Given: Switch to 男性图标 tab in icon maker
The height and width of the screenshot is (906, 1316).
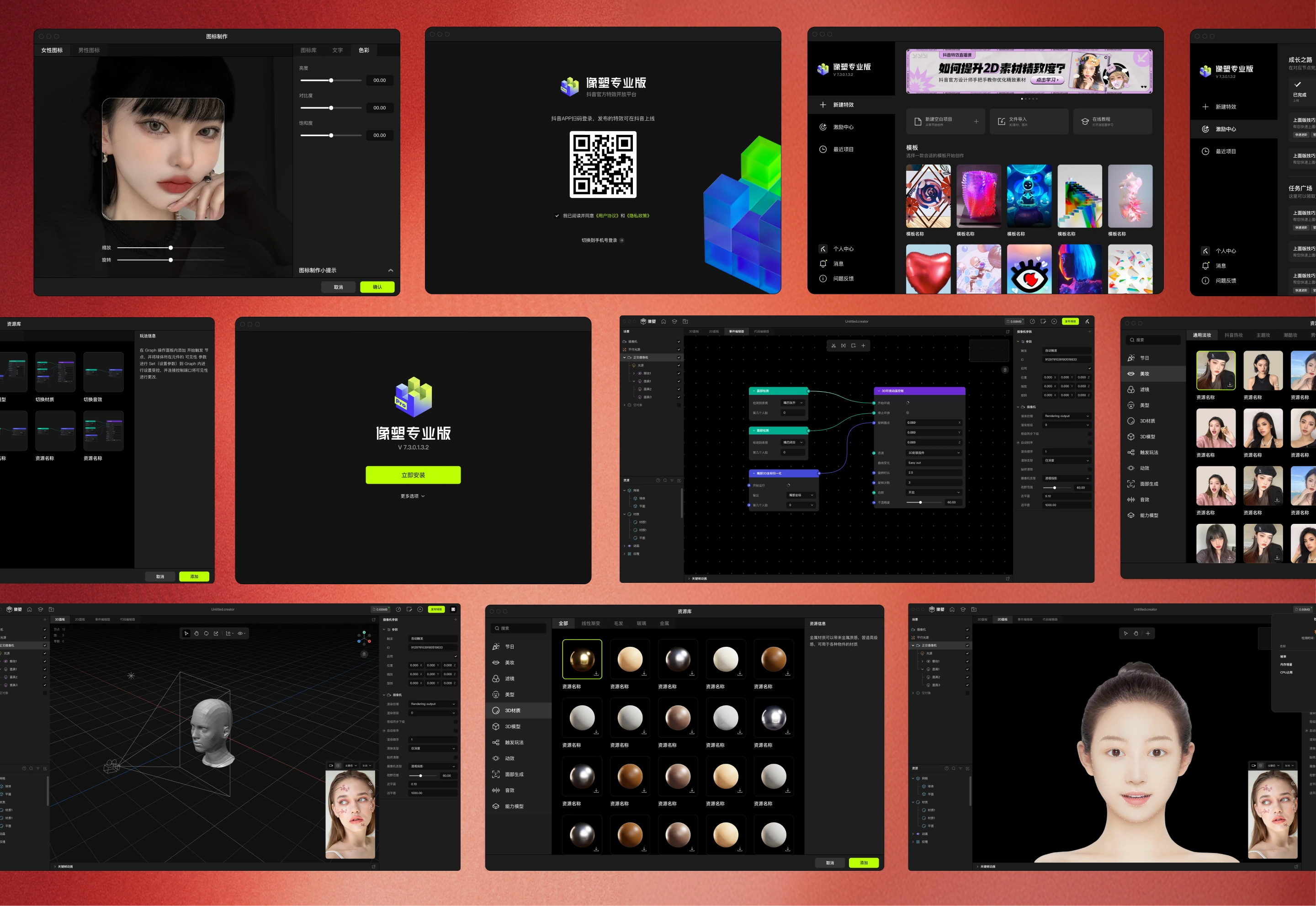Looking at the screenshot, I should point(89,50).
